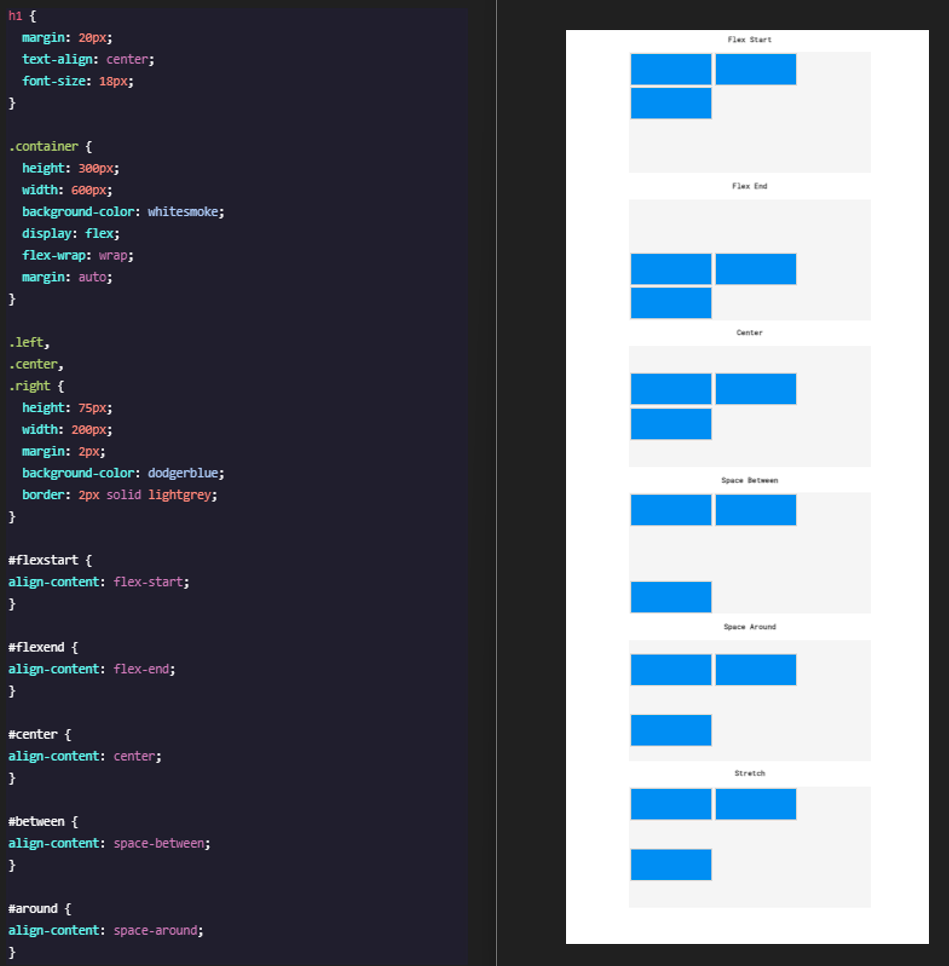Click the ".container {" selector
Screen dimensions: 949x966
tap(50, 147)
